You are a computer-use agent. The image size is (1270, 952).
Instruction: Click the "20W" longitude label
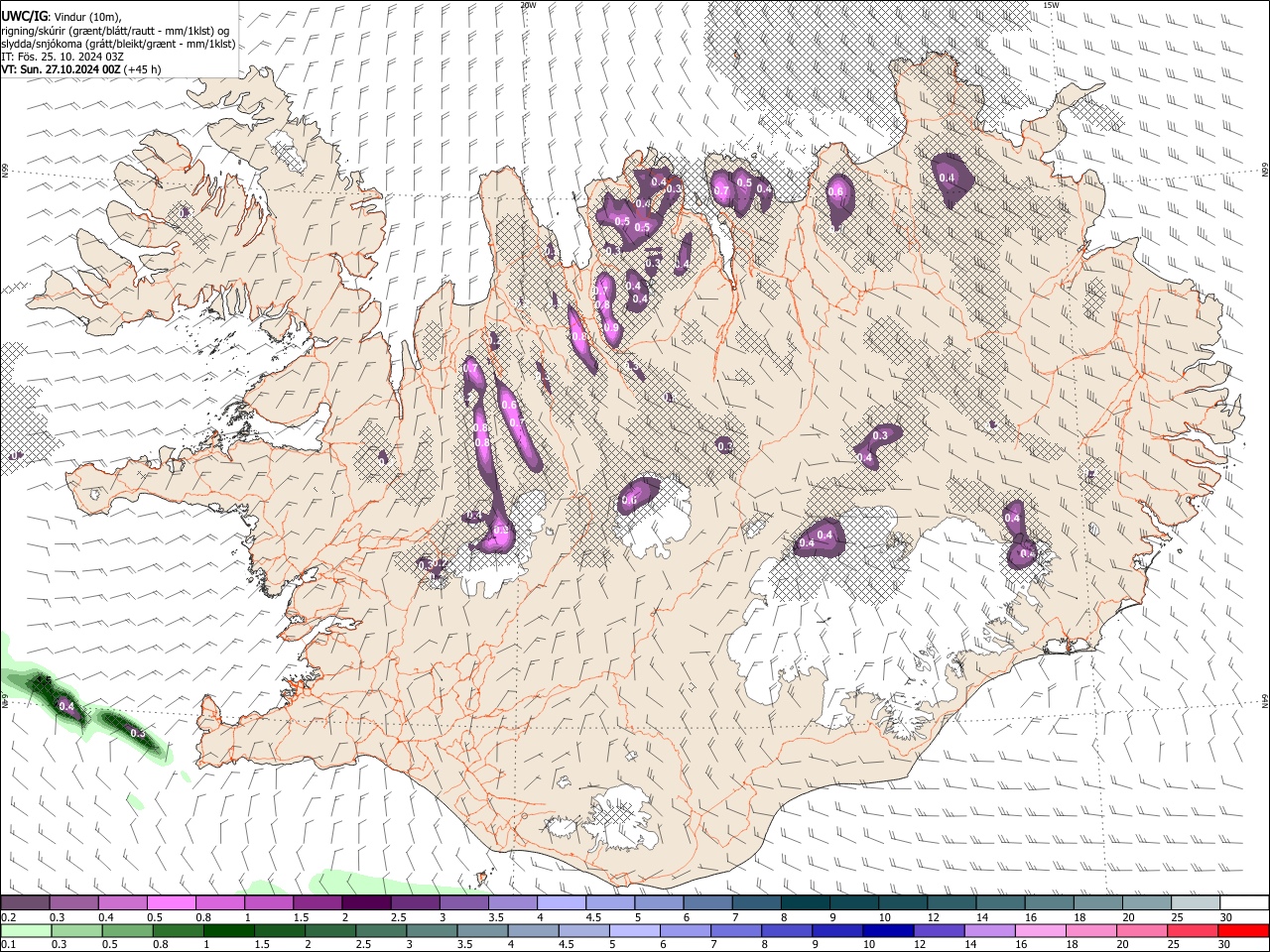click(x=529, y=5)
